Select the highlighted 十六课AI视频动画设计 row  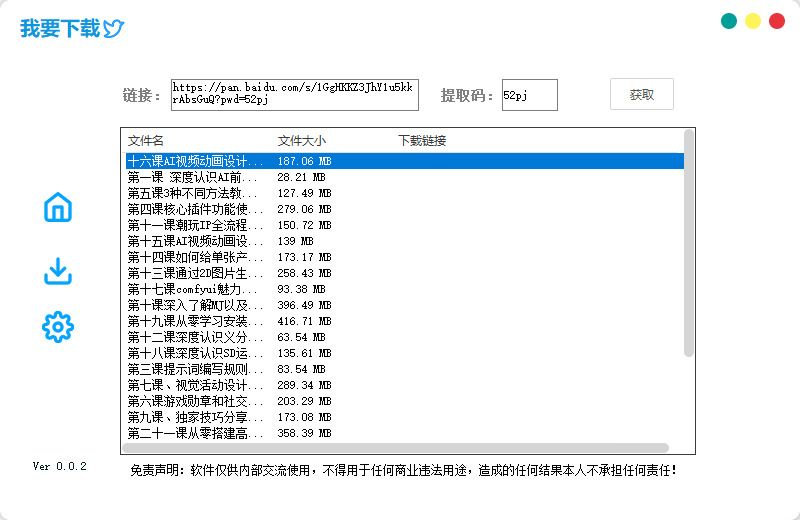(400, 161)
